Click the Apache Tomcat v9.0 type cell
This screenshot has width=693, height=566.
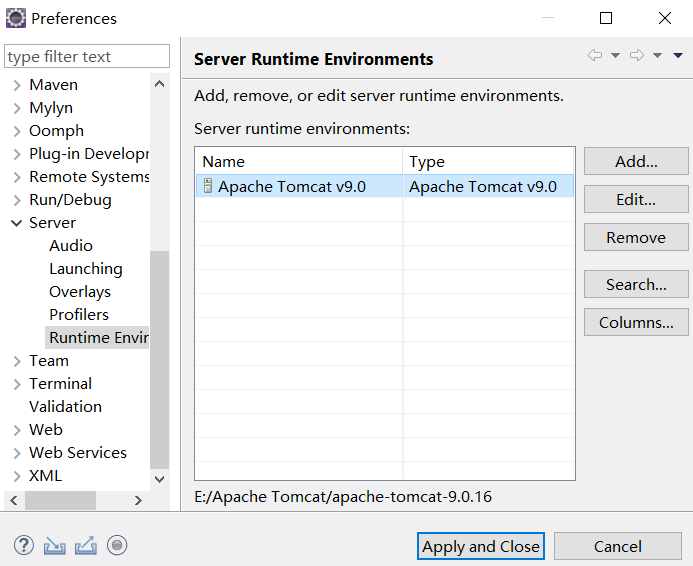488,186
